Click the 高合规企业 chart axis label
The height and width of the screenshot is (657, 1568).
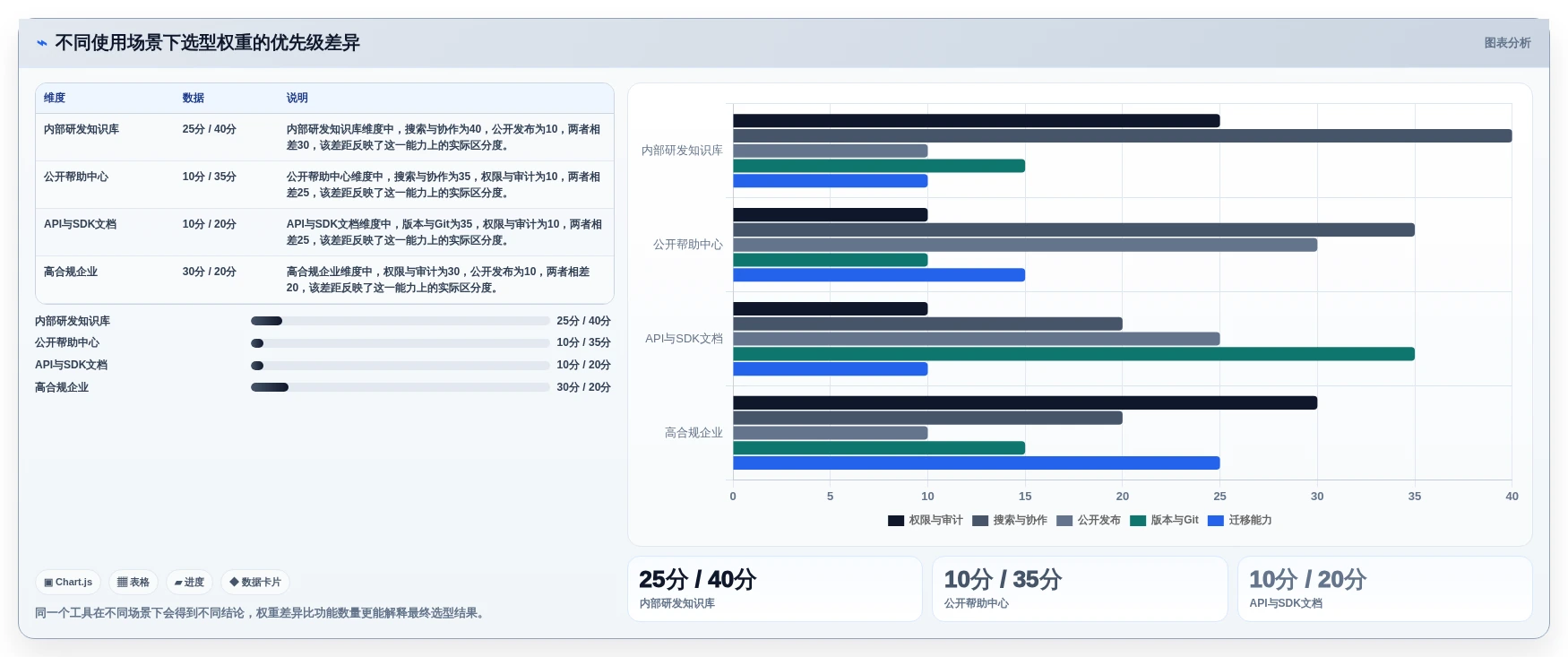694,433
